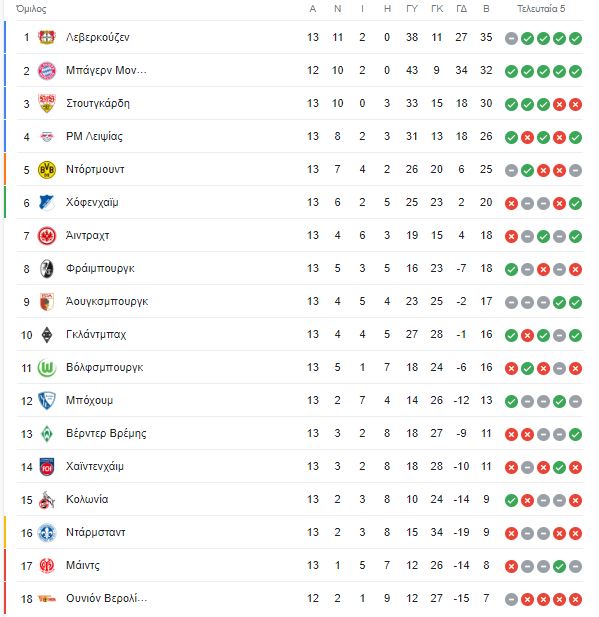Click the Γκλάντμπαχ team name
The height and width of the screenshot is (617, 599).
coord(96,334)
